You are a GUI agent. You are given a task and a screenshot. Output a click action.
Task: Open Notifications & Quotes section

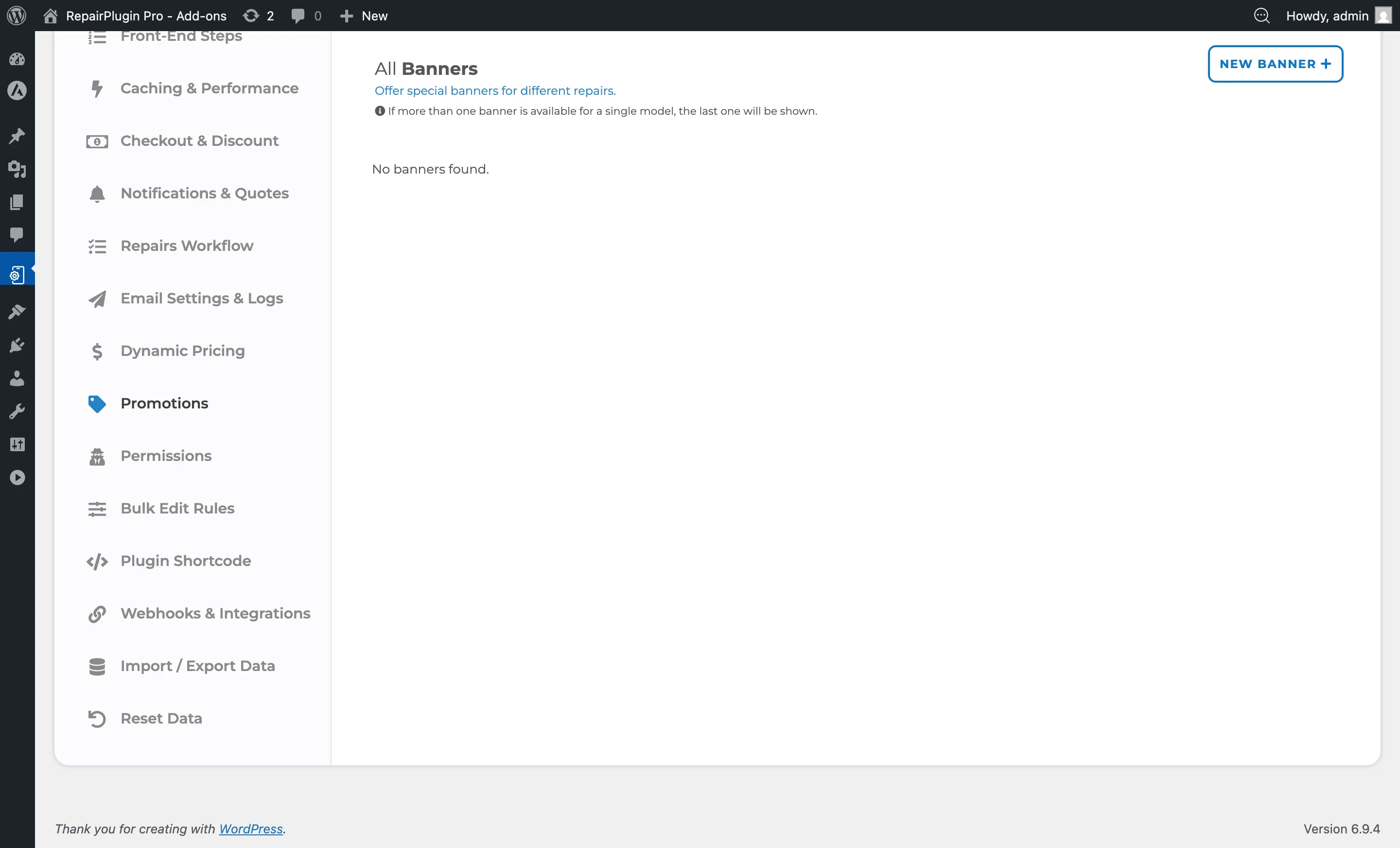point(205,193)
